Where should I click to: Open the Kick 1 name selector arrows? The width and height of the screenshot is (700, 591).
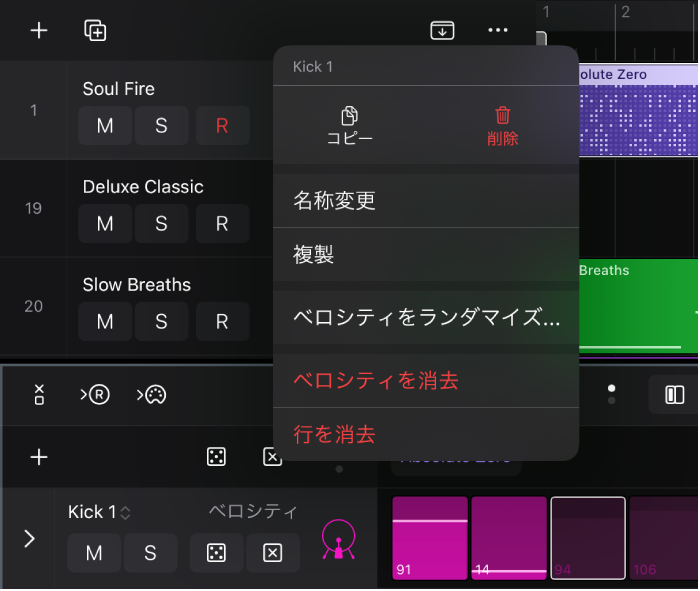(125, 512)
